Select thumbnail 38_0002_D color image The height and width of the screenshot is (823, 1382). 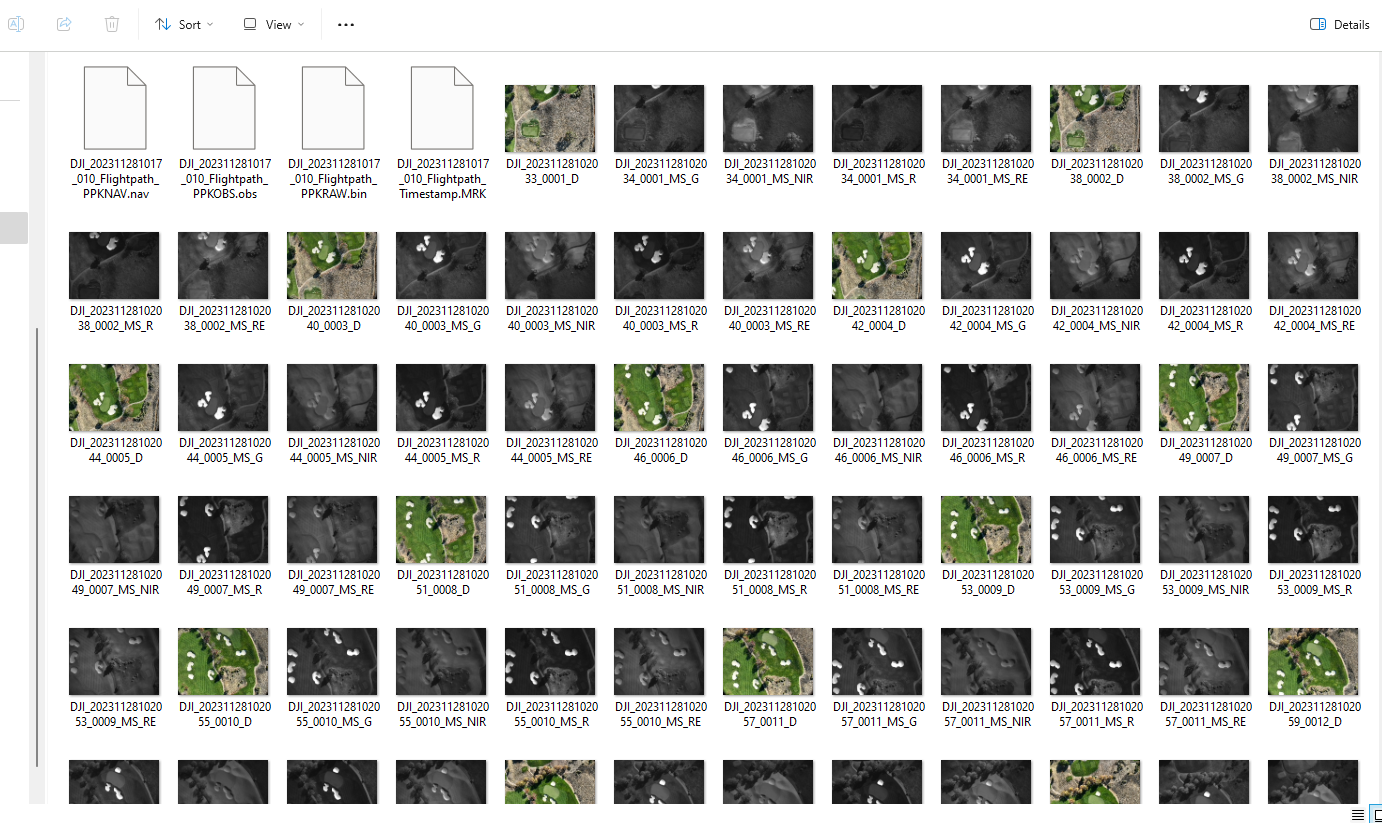[x=1095, y=119]
